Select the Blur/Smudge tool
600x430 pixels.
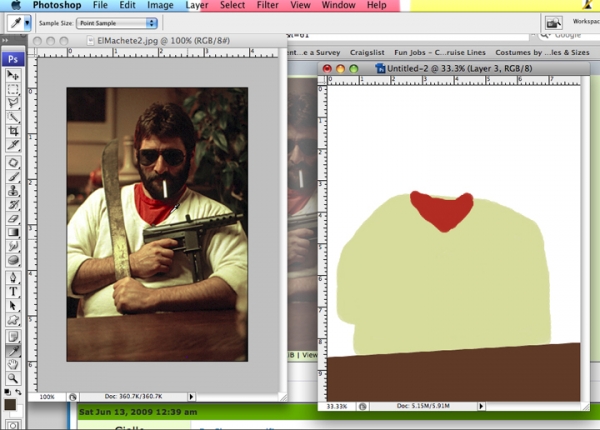coord(13,246)
